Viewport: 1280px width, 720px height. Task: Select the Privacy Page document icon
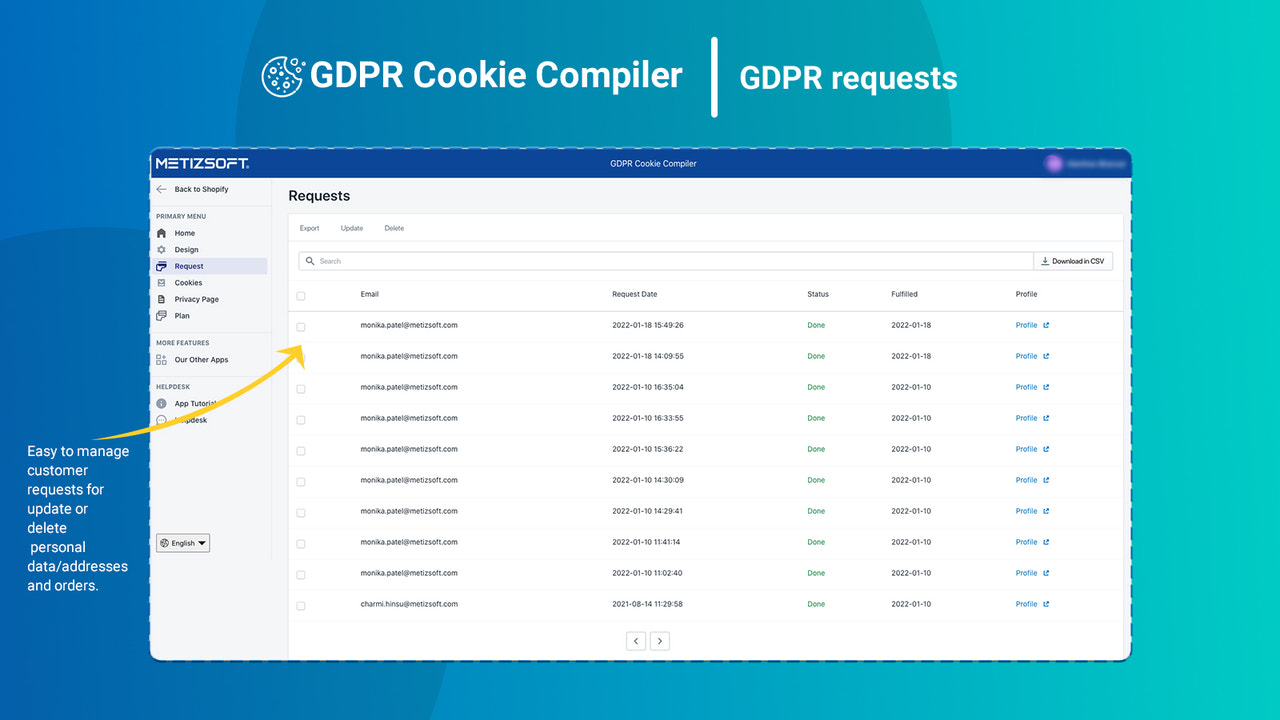[x=161, y=298]
